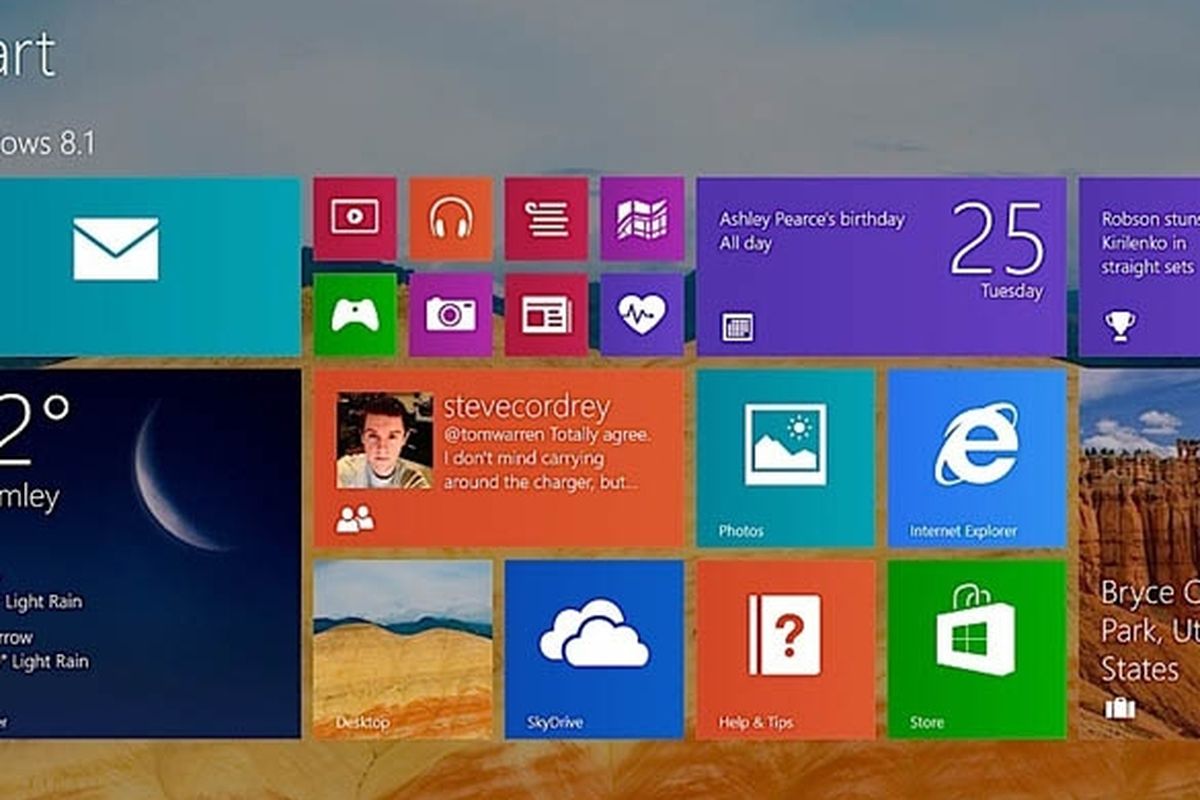Open the Health & Fitness heart tile

click(x=642, y=315)
